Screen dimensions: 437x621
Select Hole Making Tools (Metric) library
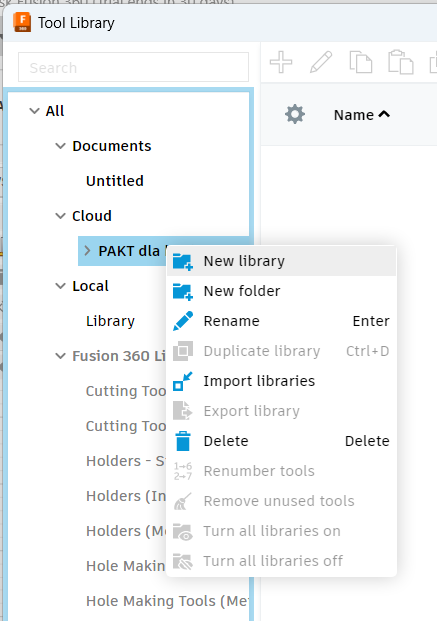[168, 601]
